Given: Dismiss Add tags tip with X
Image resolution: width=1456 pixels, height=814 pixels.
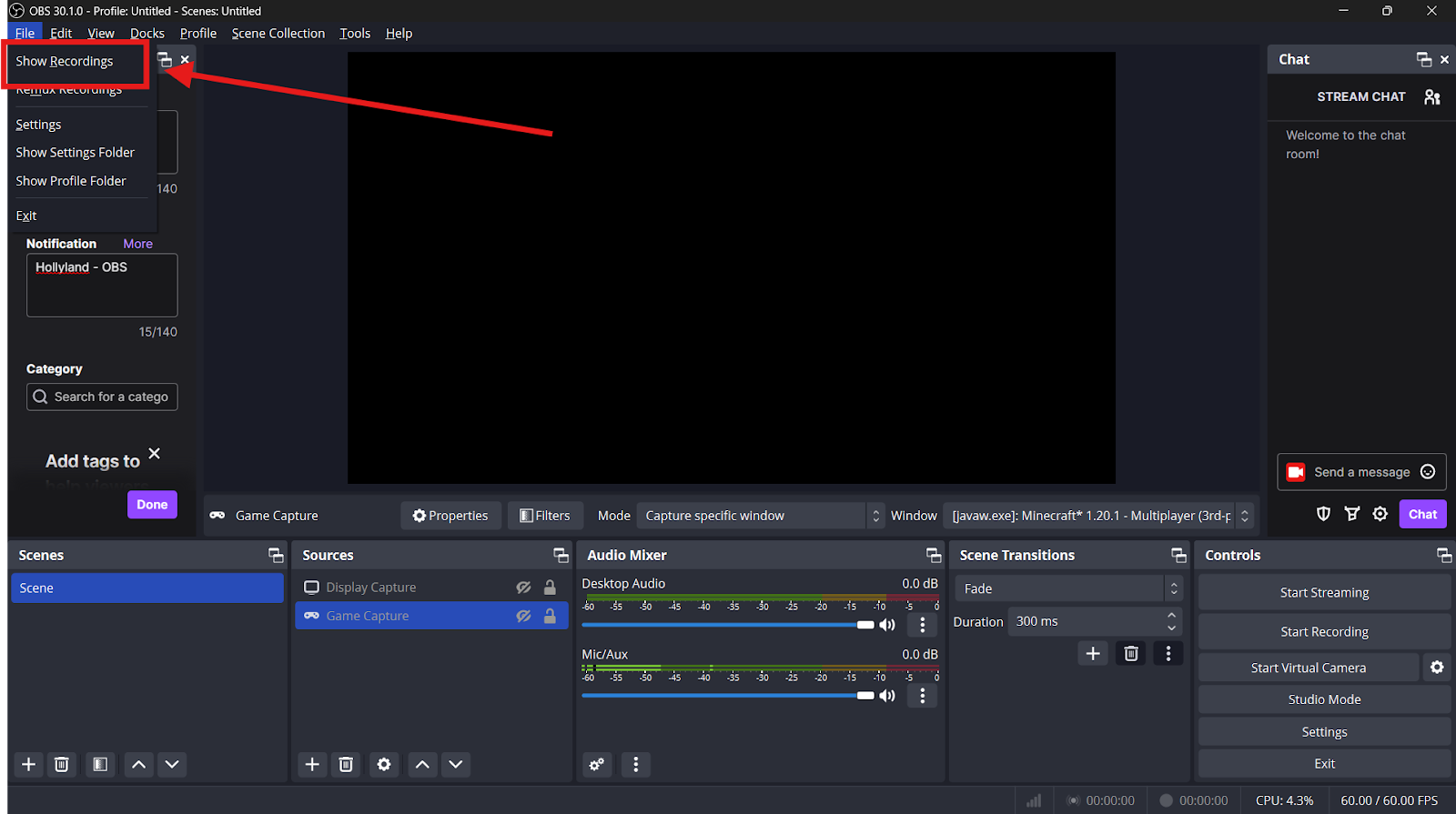Looking at the screenshot, I should 155,453.
